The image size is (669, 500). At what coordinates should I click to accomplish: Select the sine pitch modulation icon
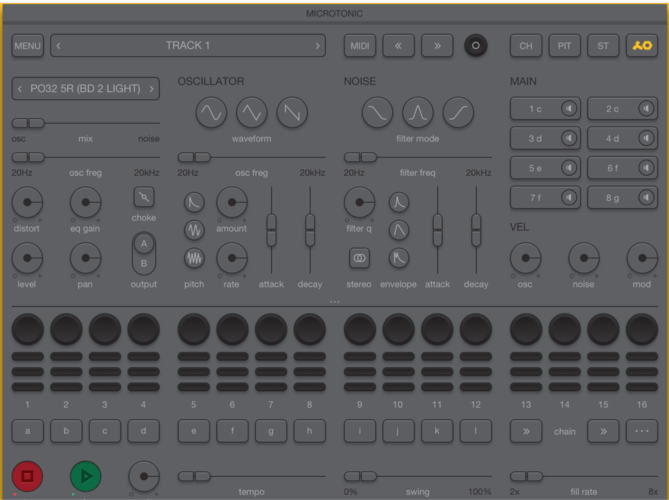[x=194, y=230]
